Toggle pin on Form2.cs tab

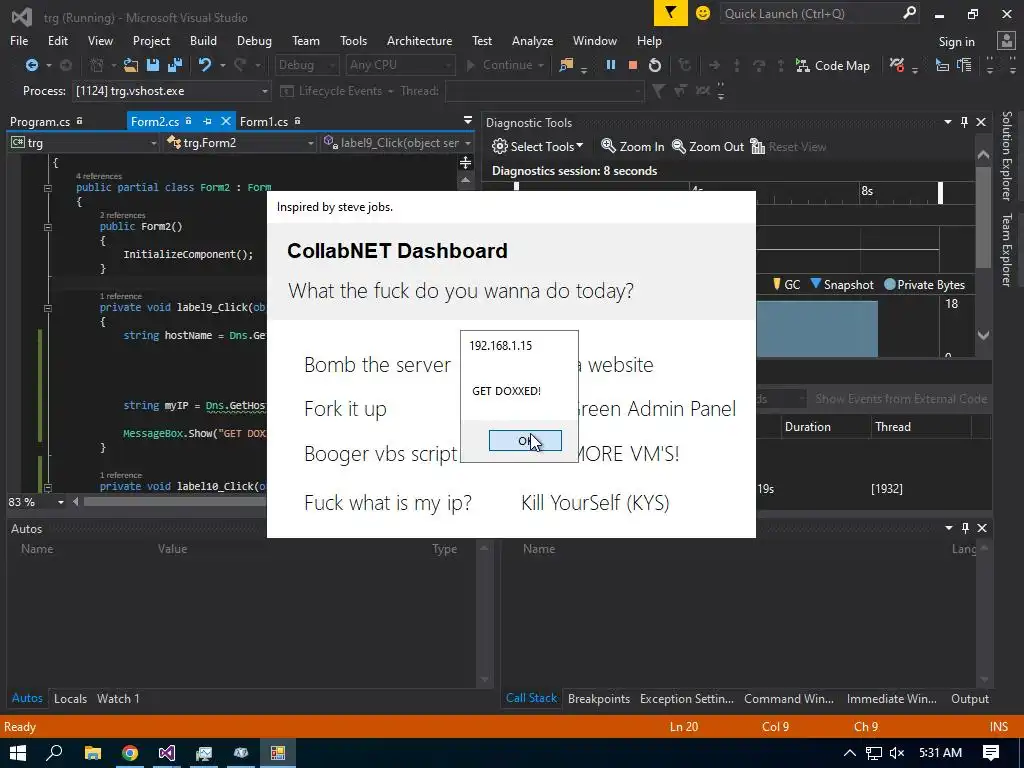point(208,121)
